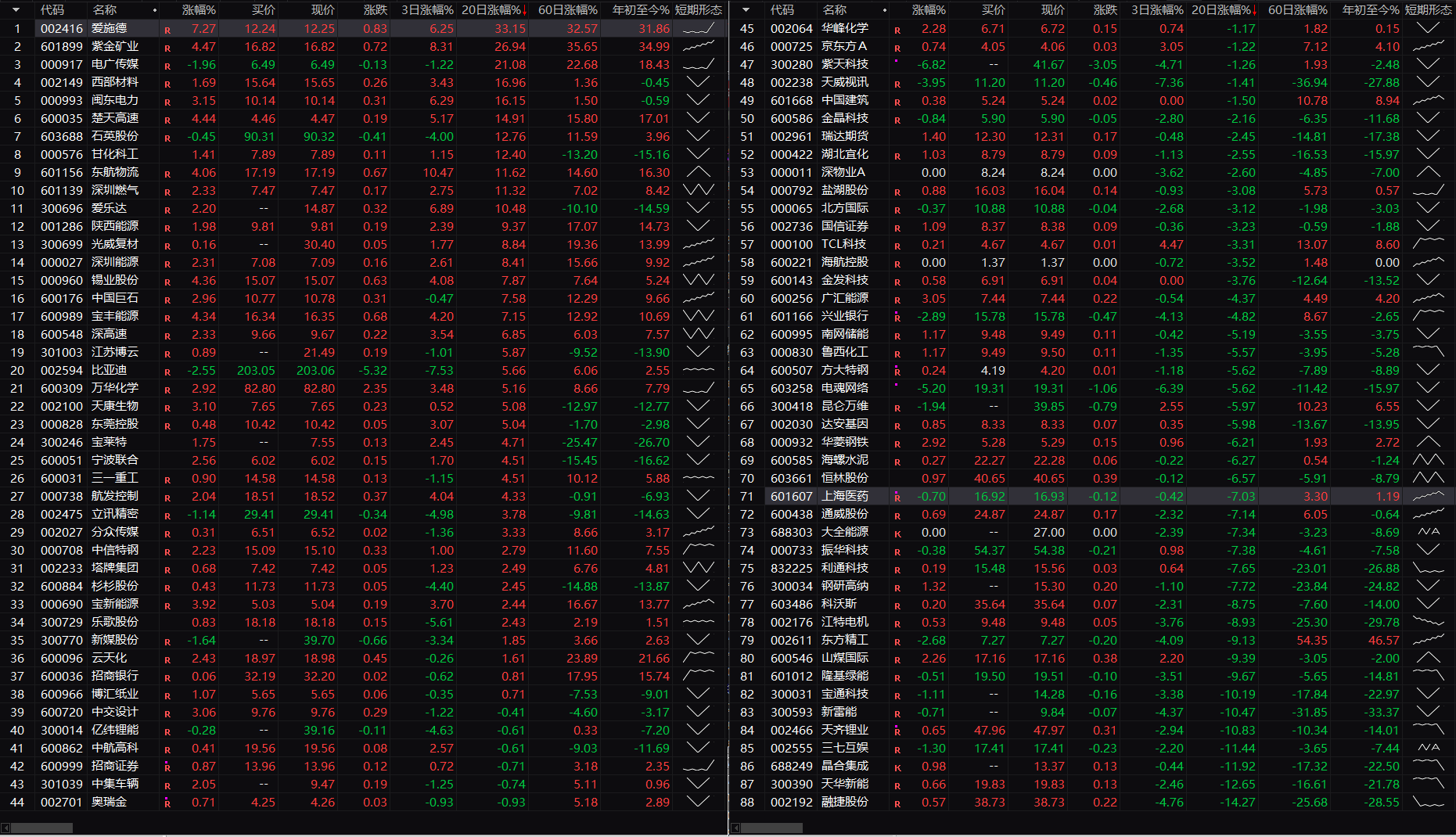1456x837 pixels.
Task: Select stock name 中国巨石
Action: 115,298
